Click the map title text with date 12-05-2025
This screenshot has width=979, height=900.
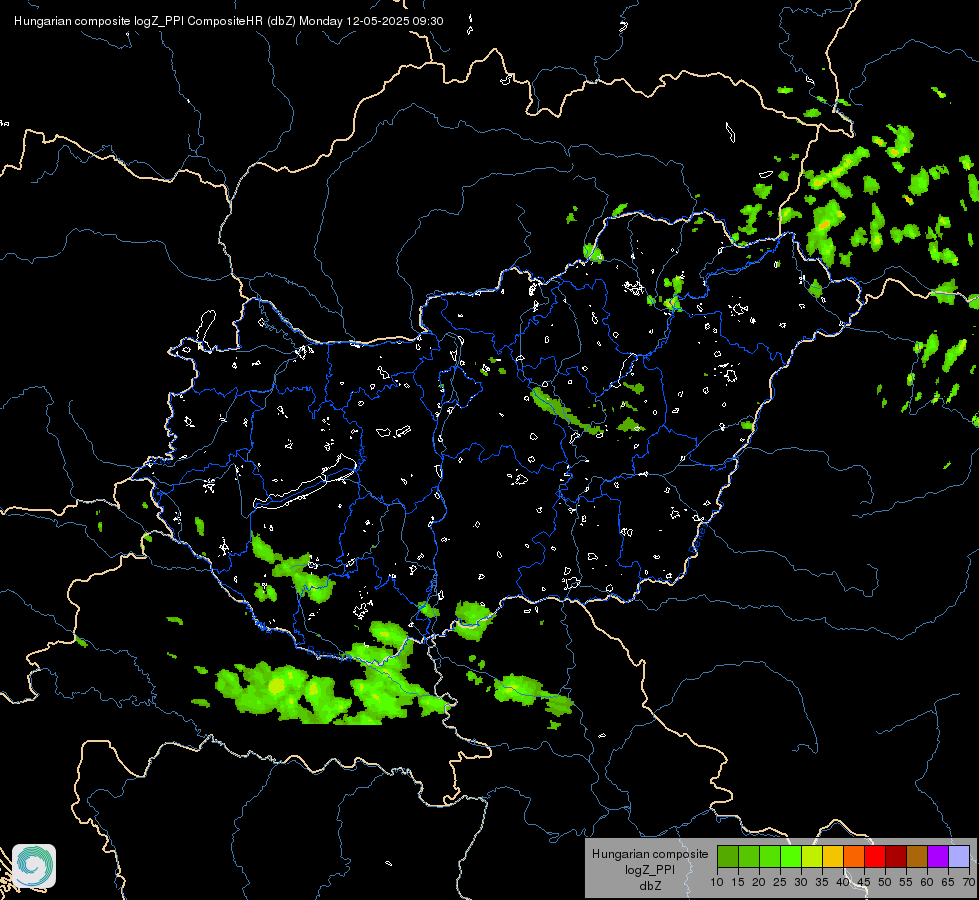(229, 21)
